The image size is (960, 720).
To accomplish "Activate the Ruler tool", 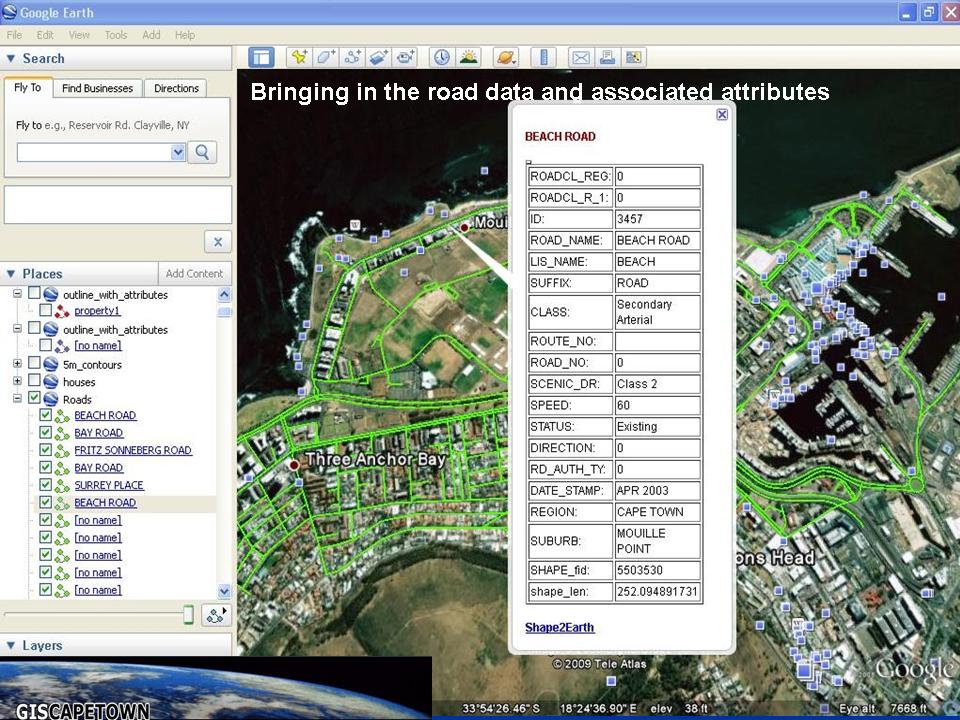I will click(544, 58).
